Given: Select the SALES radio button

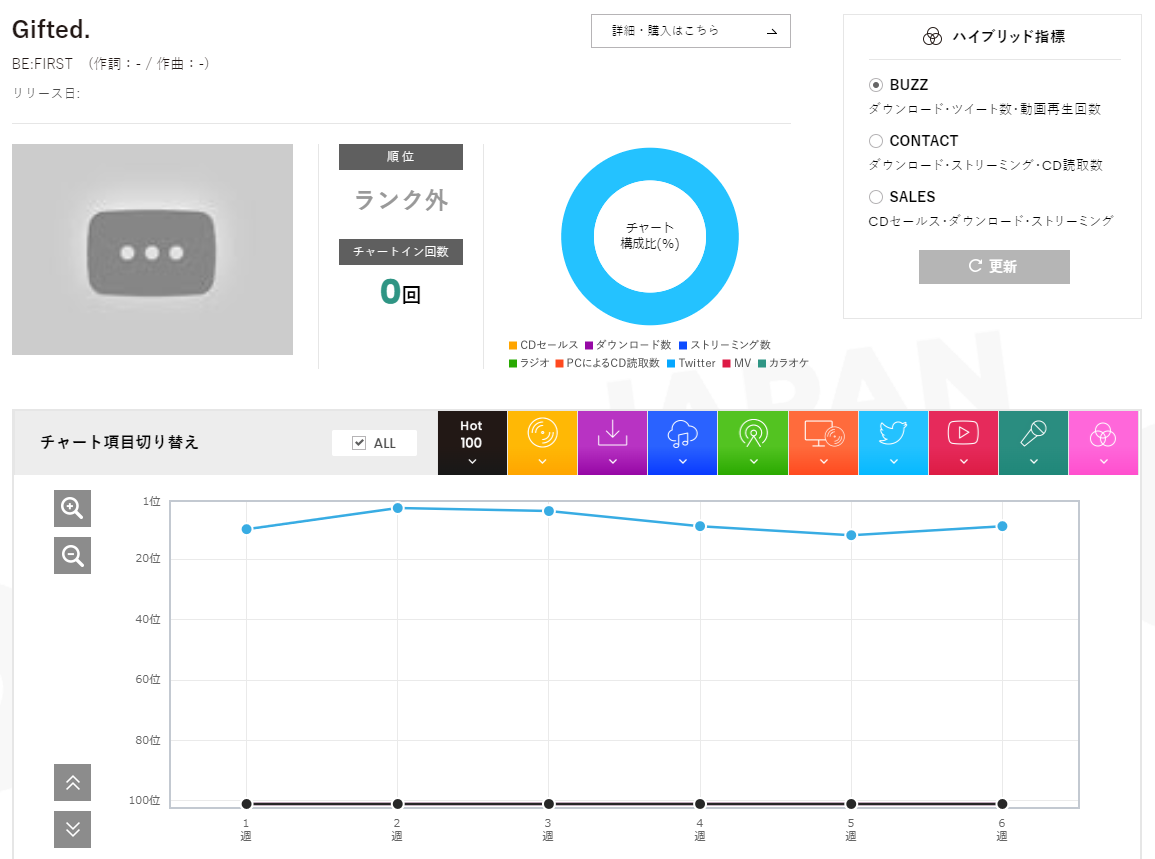Looking at the screenshot, I should click(x=876, y=197).
